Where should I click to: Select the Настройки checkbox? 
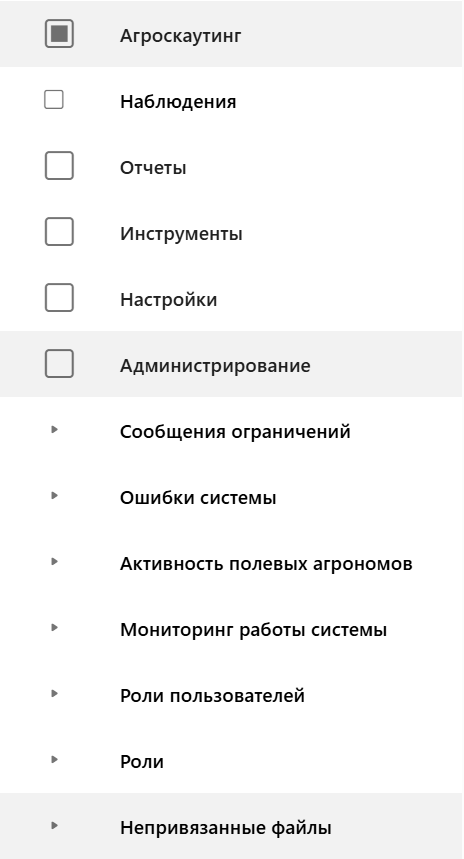pyautogui.click(x=59, y=298)
